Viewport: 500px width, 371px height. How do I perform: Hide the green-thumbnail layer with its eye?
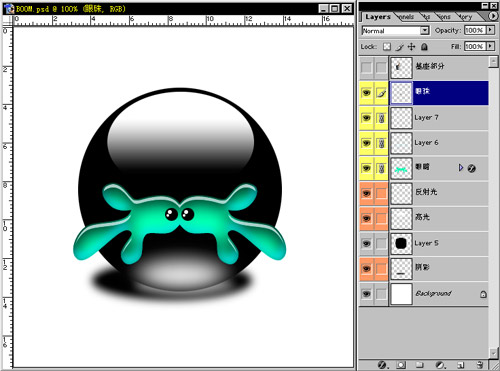coord(366,168)
